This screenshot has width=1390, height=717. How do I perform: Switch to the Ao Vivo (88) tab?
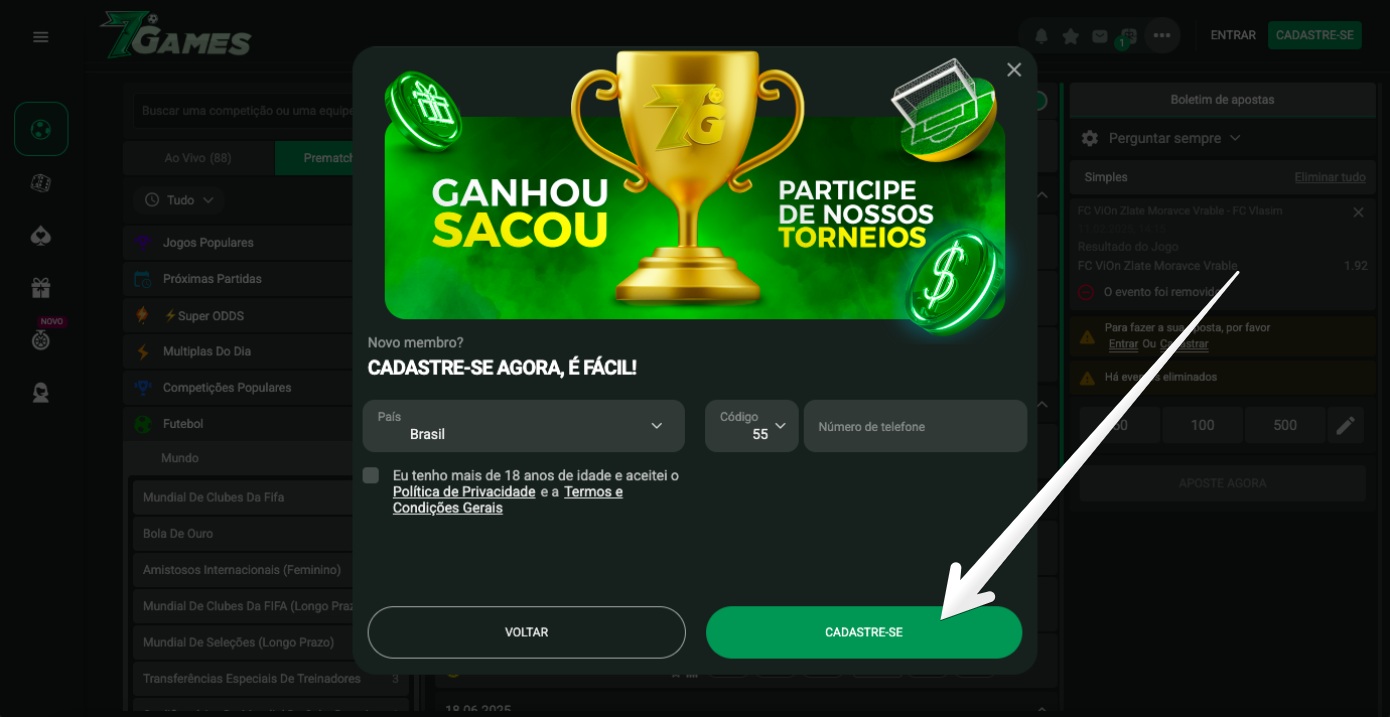click(198, 158)
